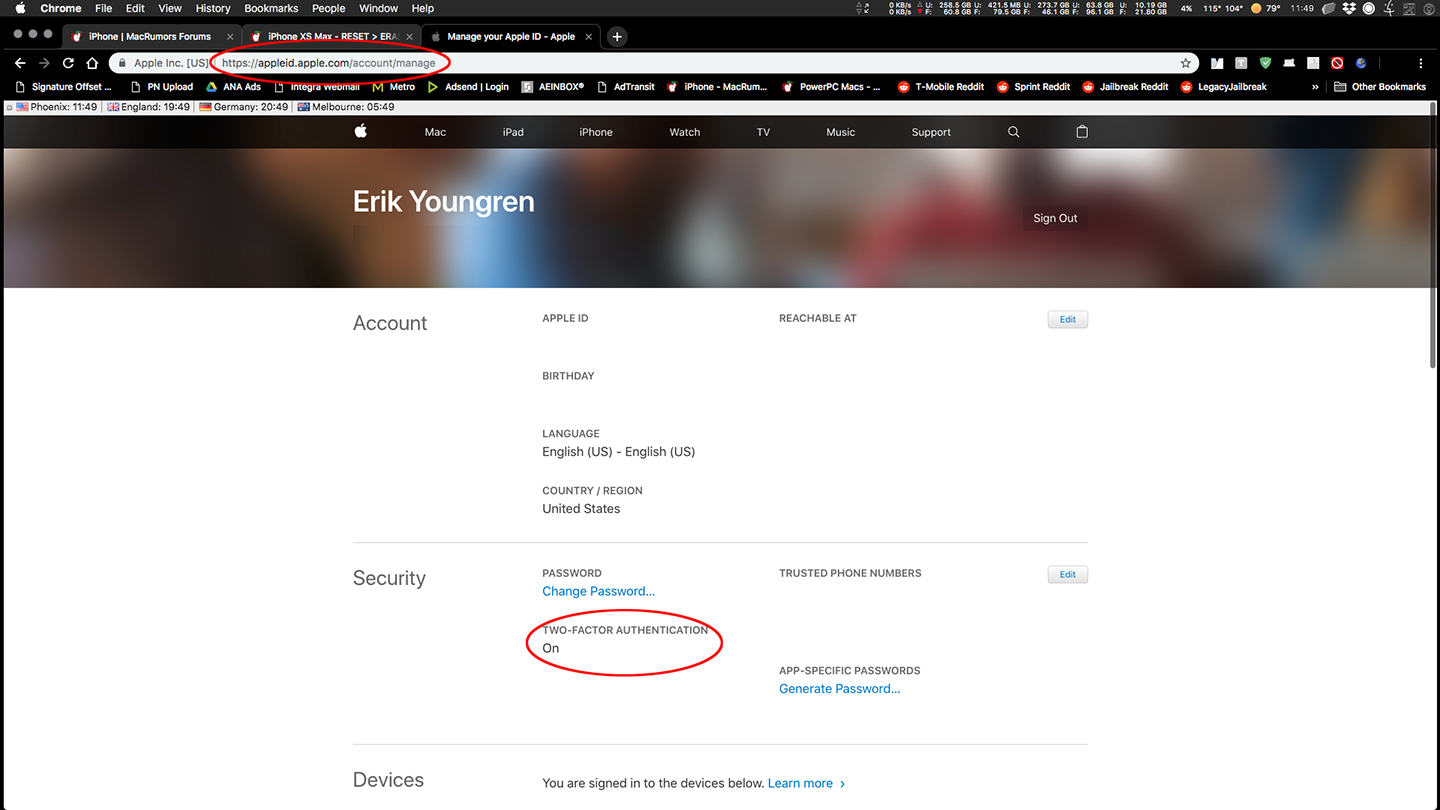Open the search magnifier on Apple navbar
The image size is (1440, 810).
[1013, 132]
